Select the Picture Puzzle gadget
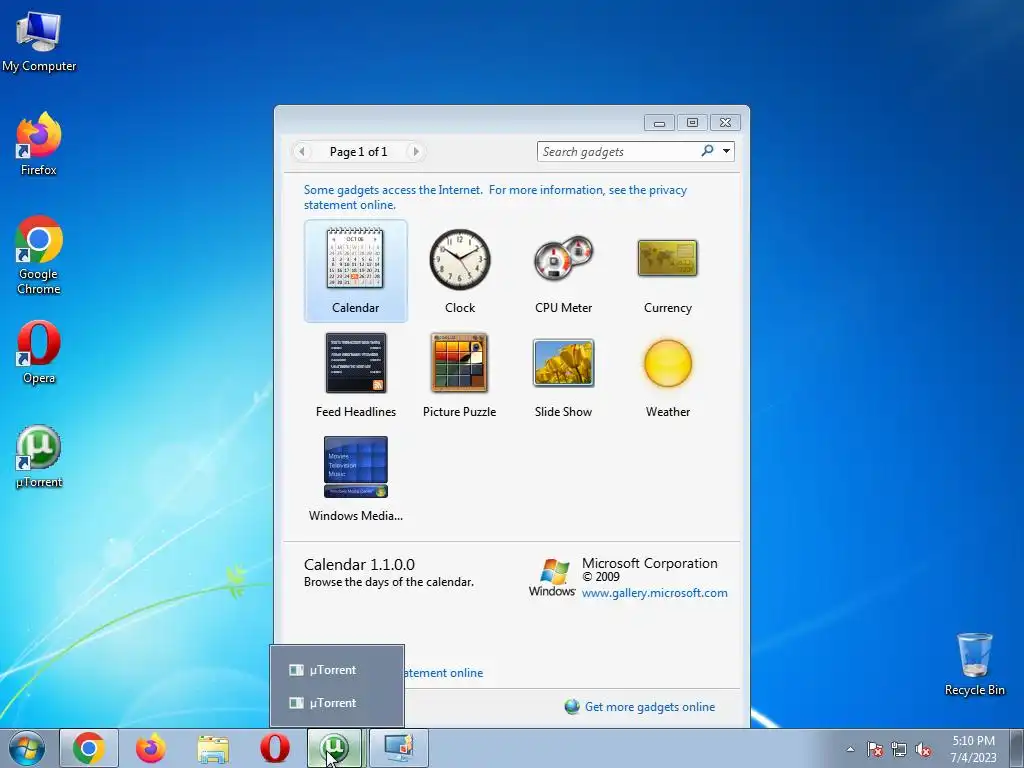Screen dimensions: 1024x768 pyautogui.click(x=460, y=375)
